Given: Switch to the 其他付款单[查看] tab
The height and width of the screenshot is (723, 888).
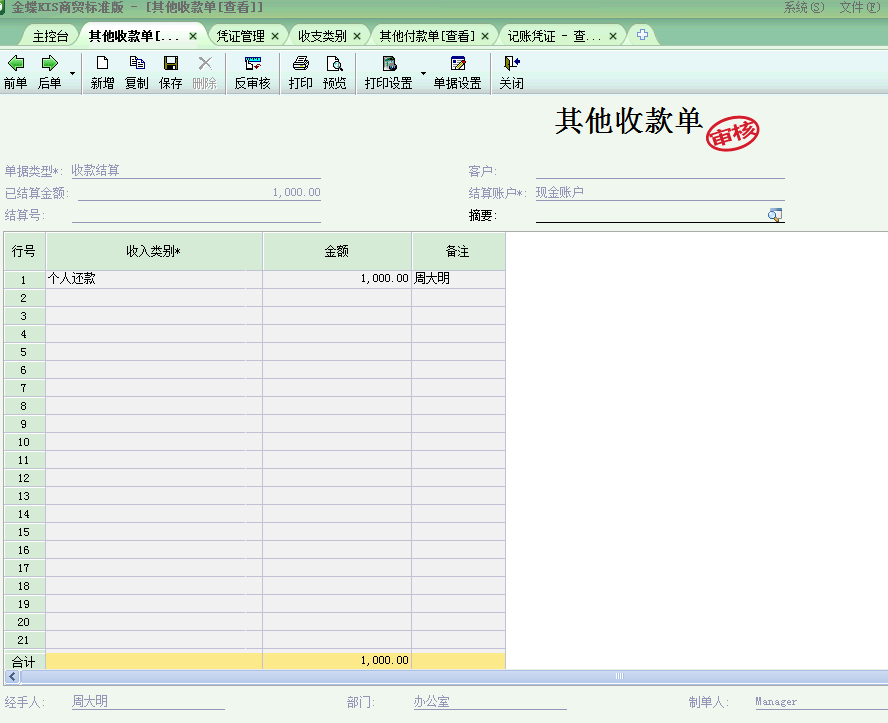Looking at the screenshot, I should 427,36.
